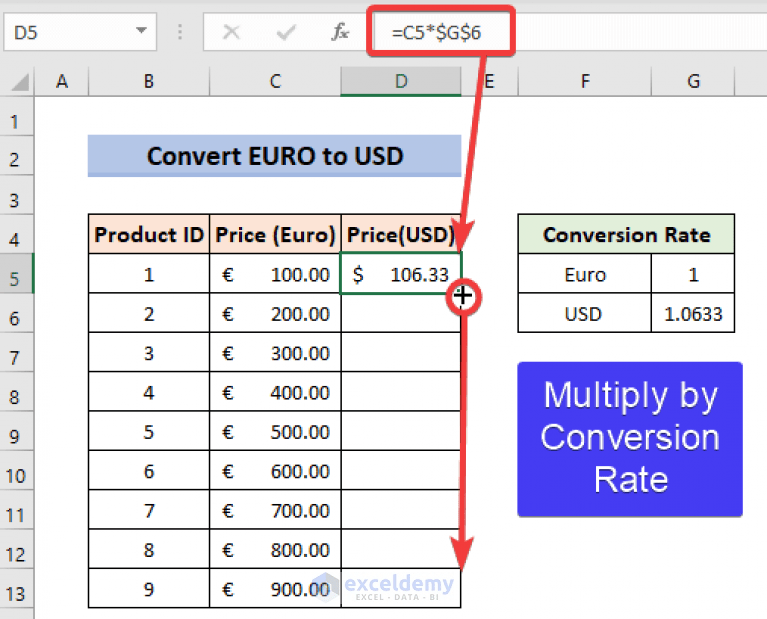Select cell with $ 106.33
The image size is (767, 619).
click(401, 274)
